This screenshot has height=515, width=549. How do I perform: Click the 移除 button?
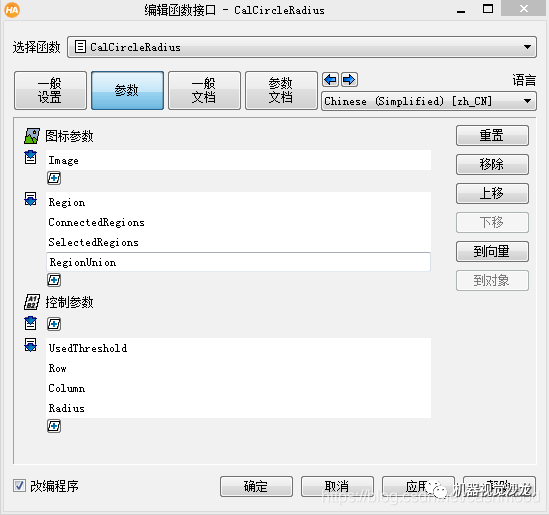click(x=492, y=164)
